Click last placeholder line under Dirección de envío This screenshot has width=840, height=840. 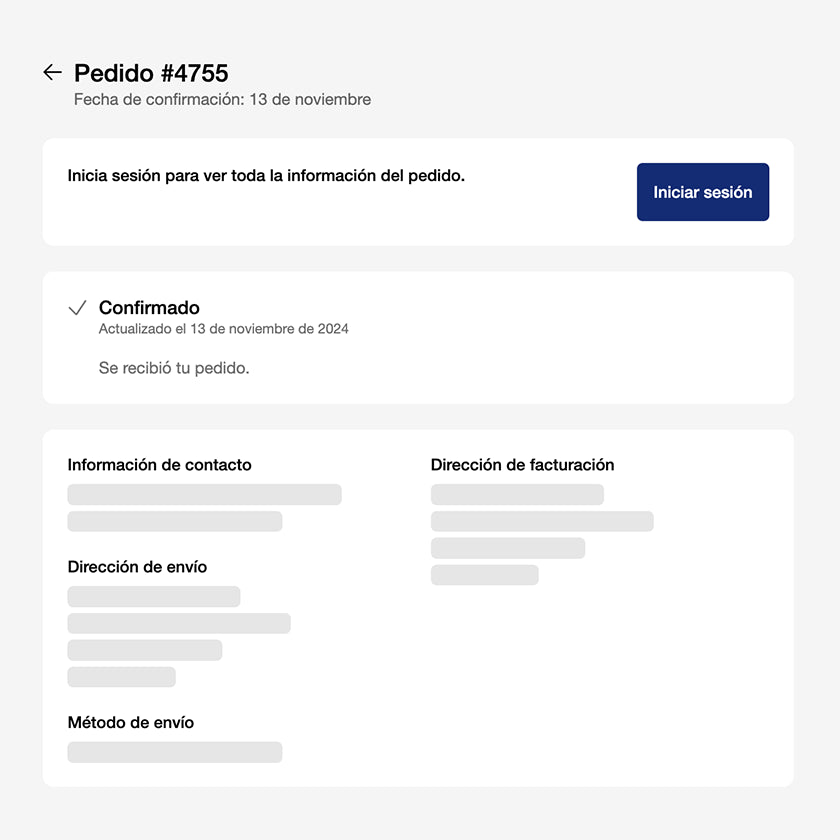point(121,677)
